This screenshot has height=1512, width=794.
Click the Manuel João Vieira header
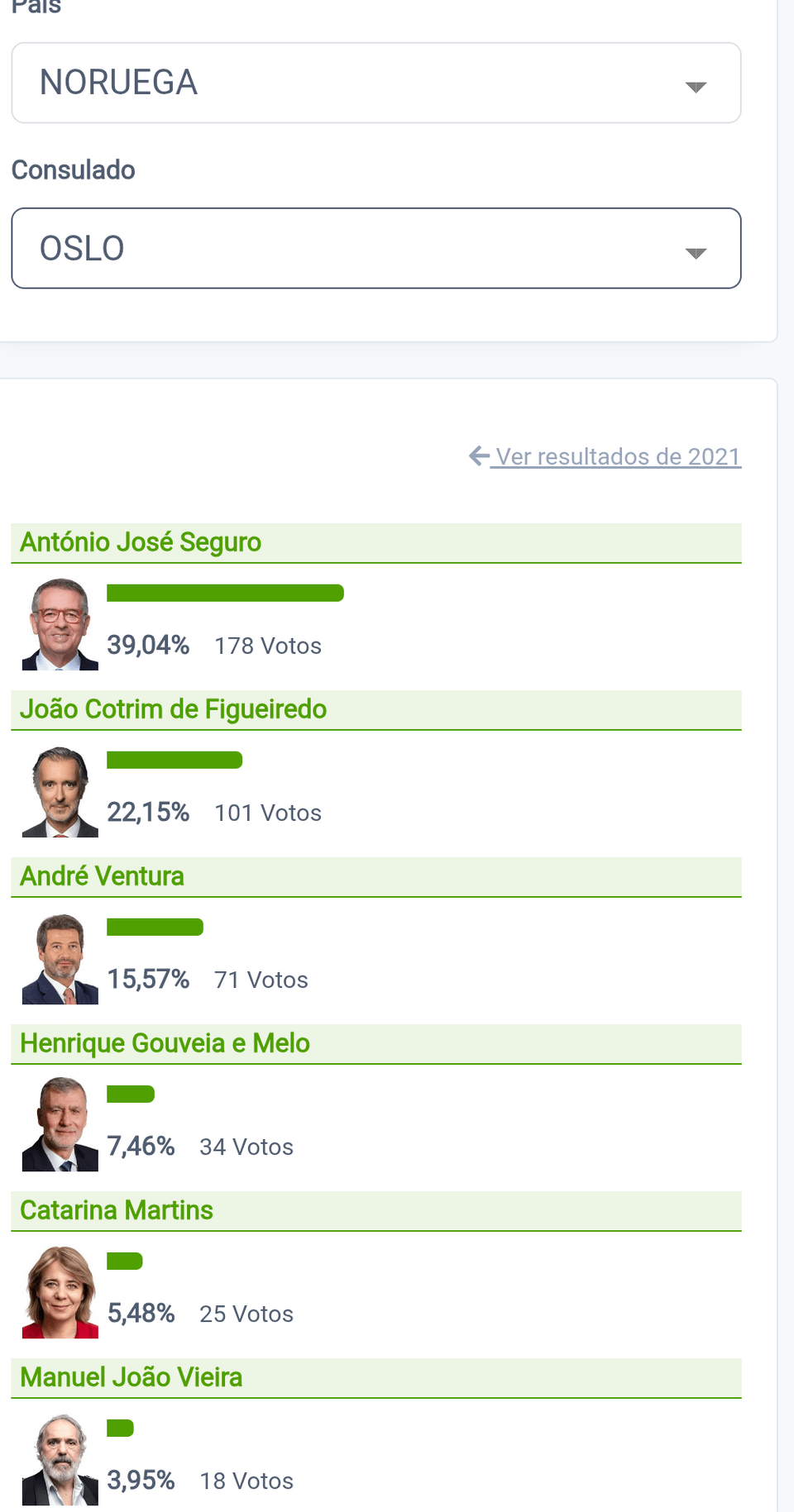click(131, 1377)
